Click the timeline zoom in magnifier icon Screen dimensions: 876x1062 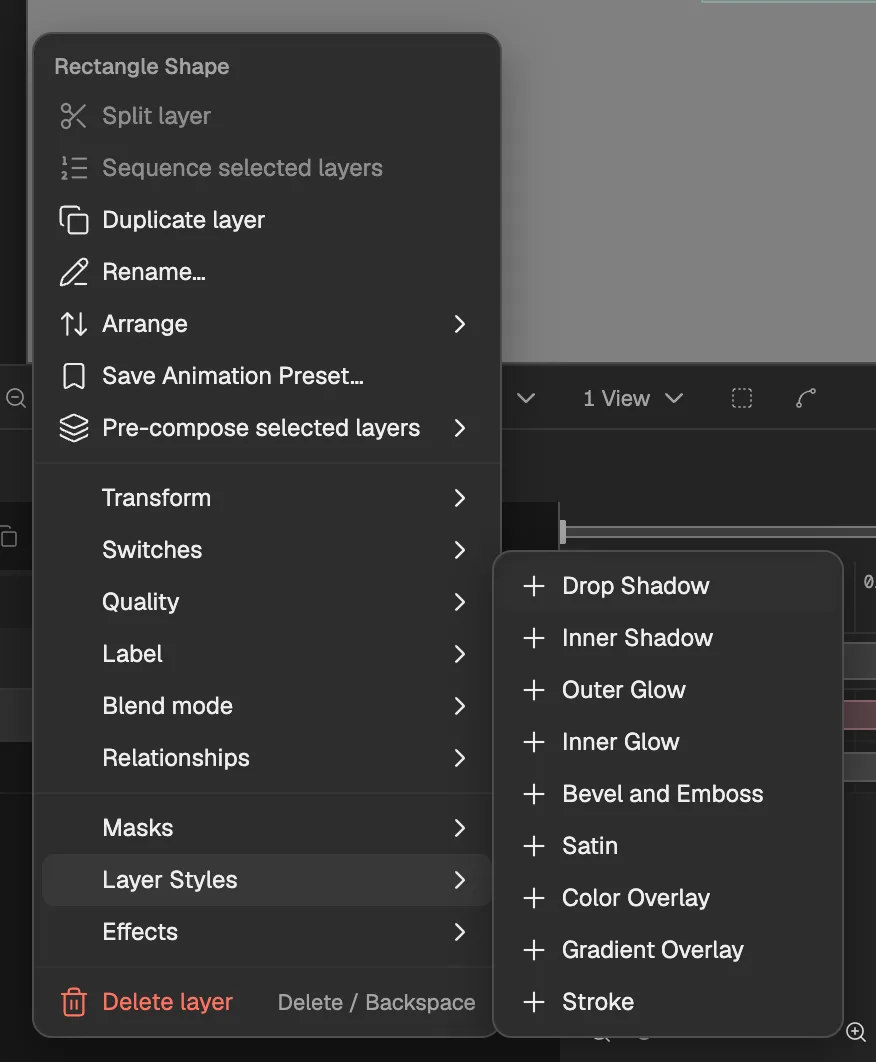point(856,1032)
